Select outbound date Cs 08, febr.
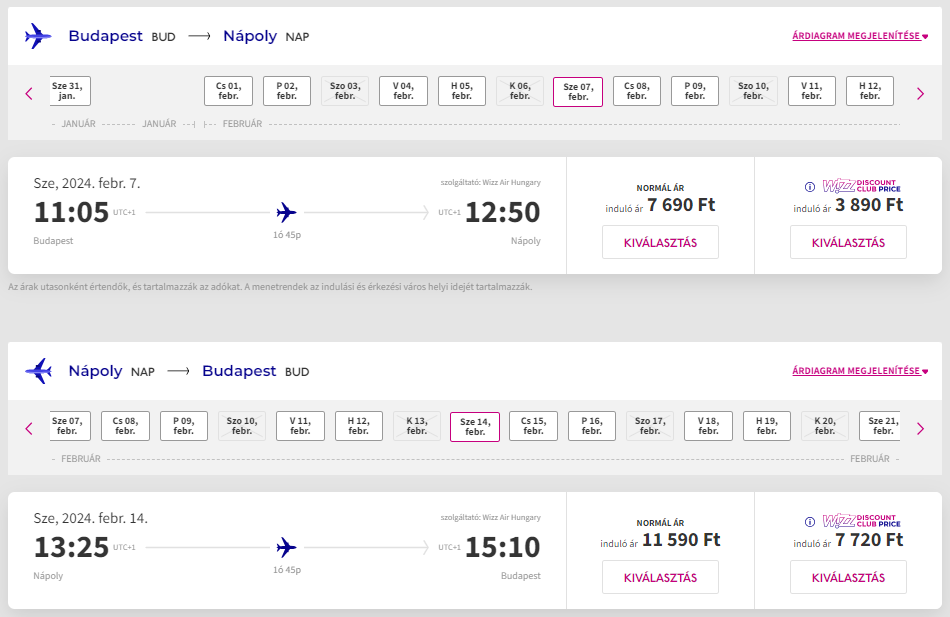Image resolution: width=950 pixels, height=617 pixels. point(637,91)
